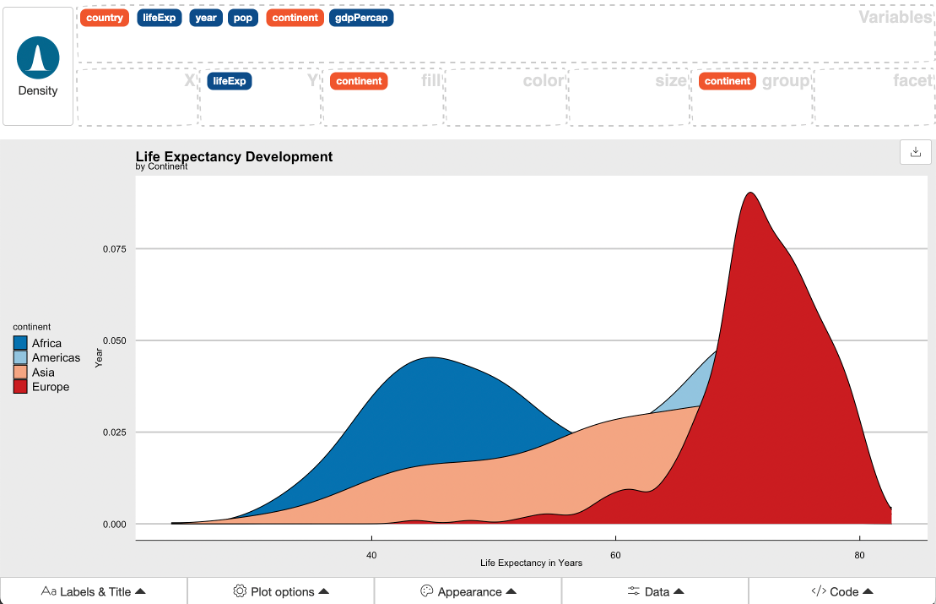Viewport: 936px width, 604px height.
Task: Click the 'Life Expectancy in Years' axis label
Action: [x=531, y=563]
